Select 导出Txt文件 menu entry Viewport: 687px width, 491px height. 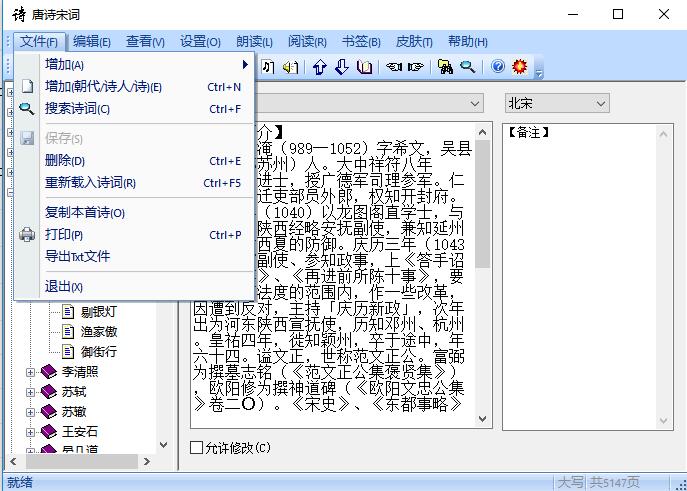77,257
